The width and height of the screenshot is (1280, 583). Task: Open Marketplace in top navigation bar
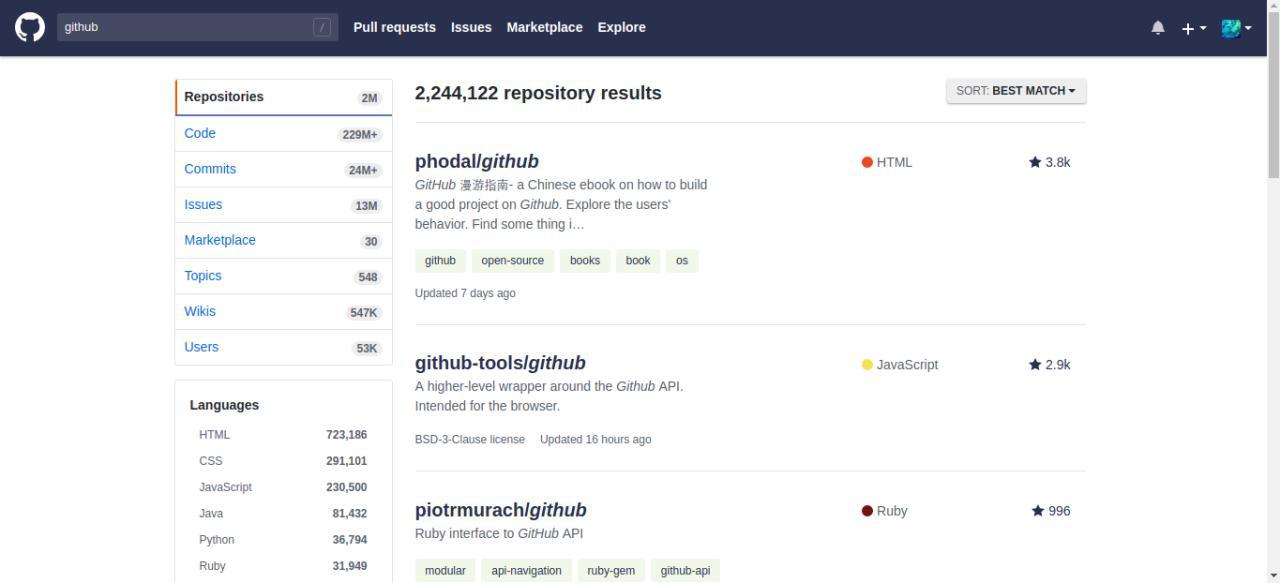tap(545, 27)
